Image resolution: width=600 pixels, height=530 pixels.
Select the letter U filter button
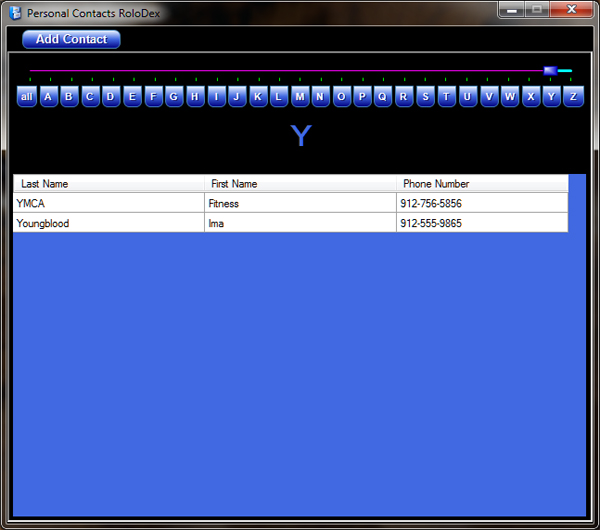point(467,96)
